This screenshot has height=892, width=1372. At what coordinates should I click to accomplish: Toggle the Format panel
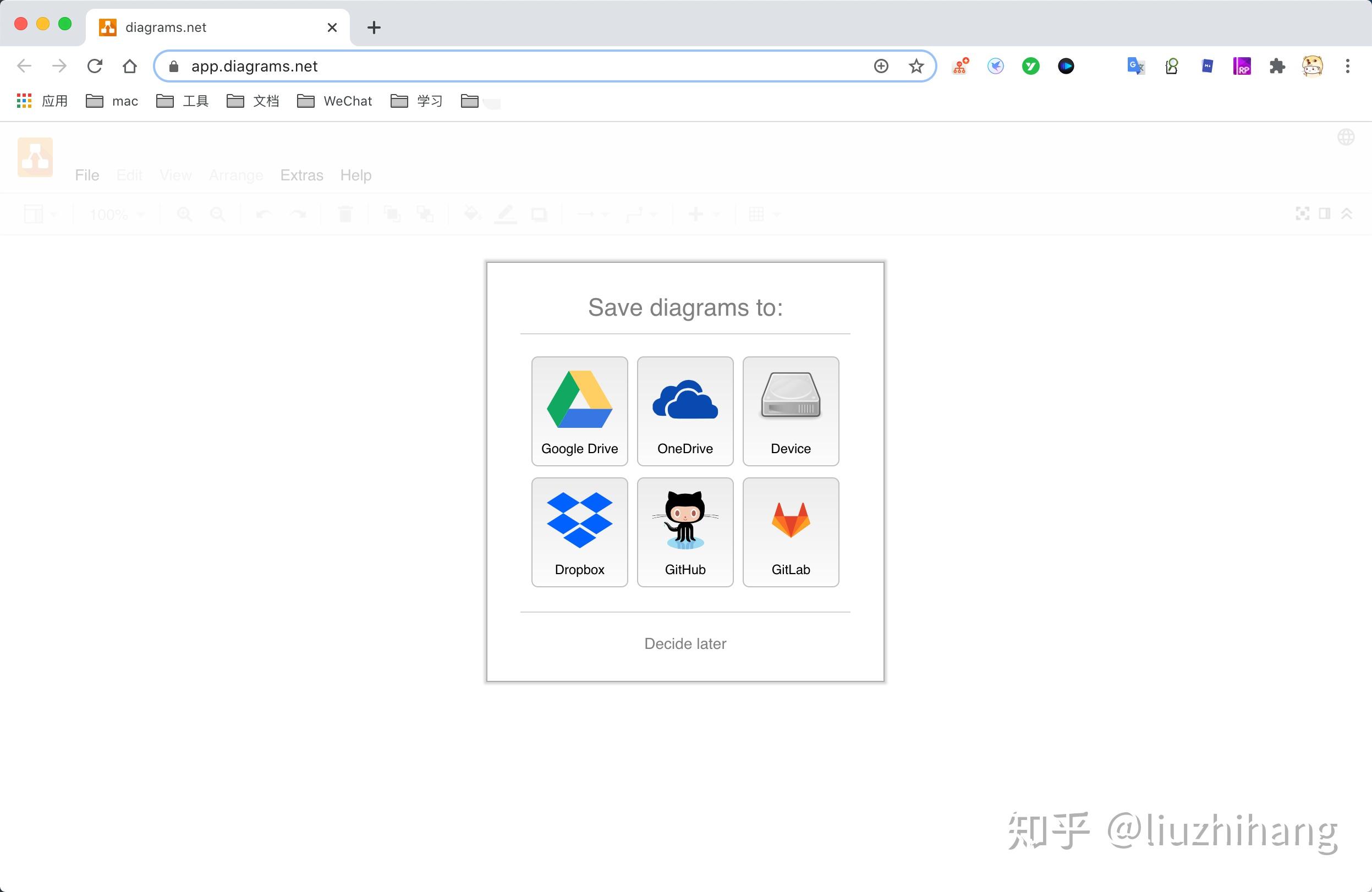[x=1325, y=214]
